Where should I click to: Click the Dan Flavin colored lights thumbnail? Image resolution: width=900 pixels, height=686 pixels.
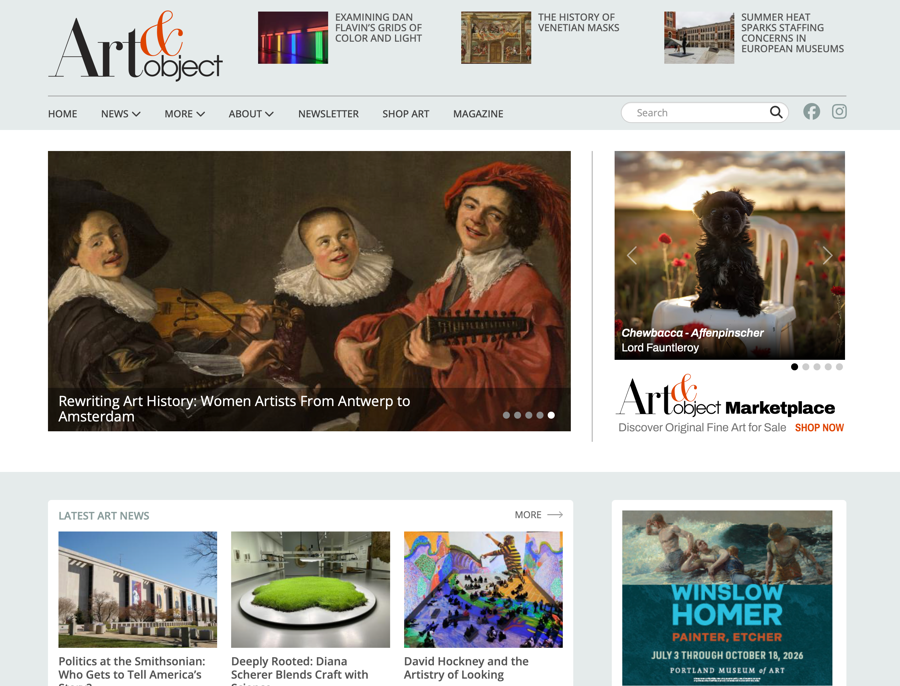pyautogui.click(x=293, y=37)
